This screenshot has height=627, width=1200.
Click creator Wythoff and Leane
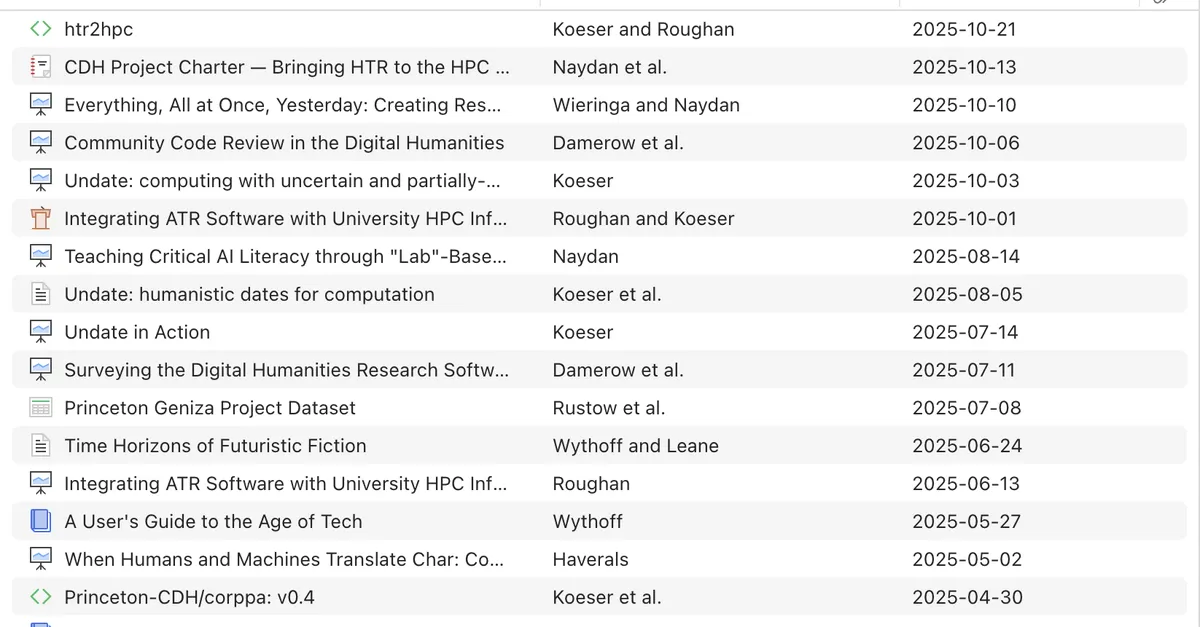point(635,446)
